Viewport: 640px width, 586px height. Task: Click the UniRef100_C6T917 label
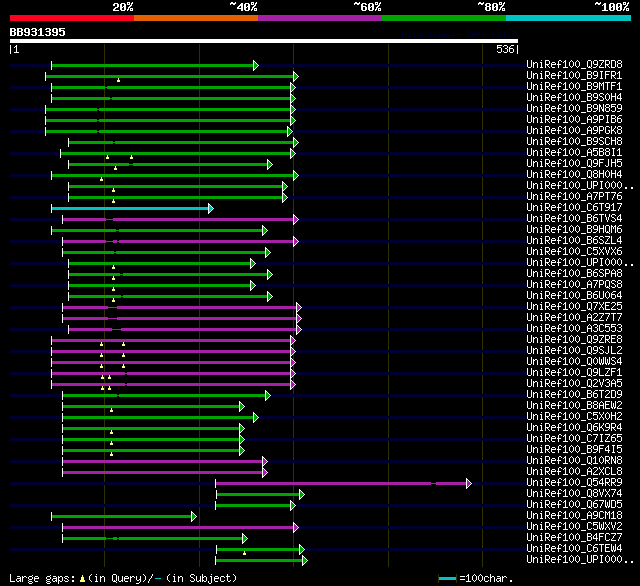574,208
